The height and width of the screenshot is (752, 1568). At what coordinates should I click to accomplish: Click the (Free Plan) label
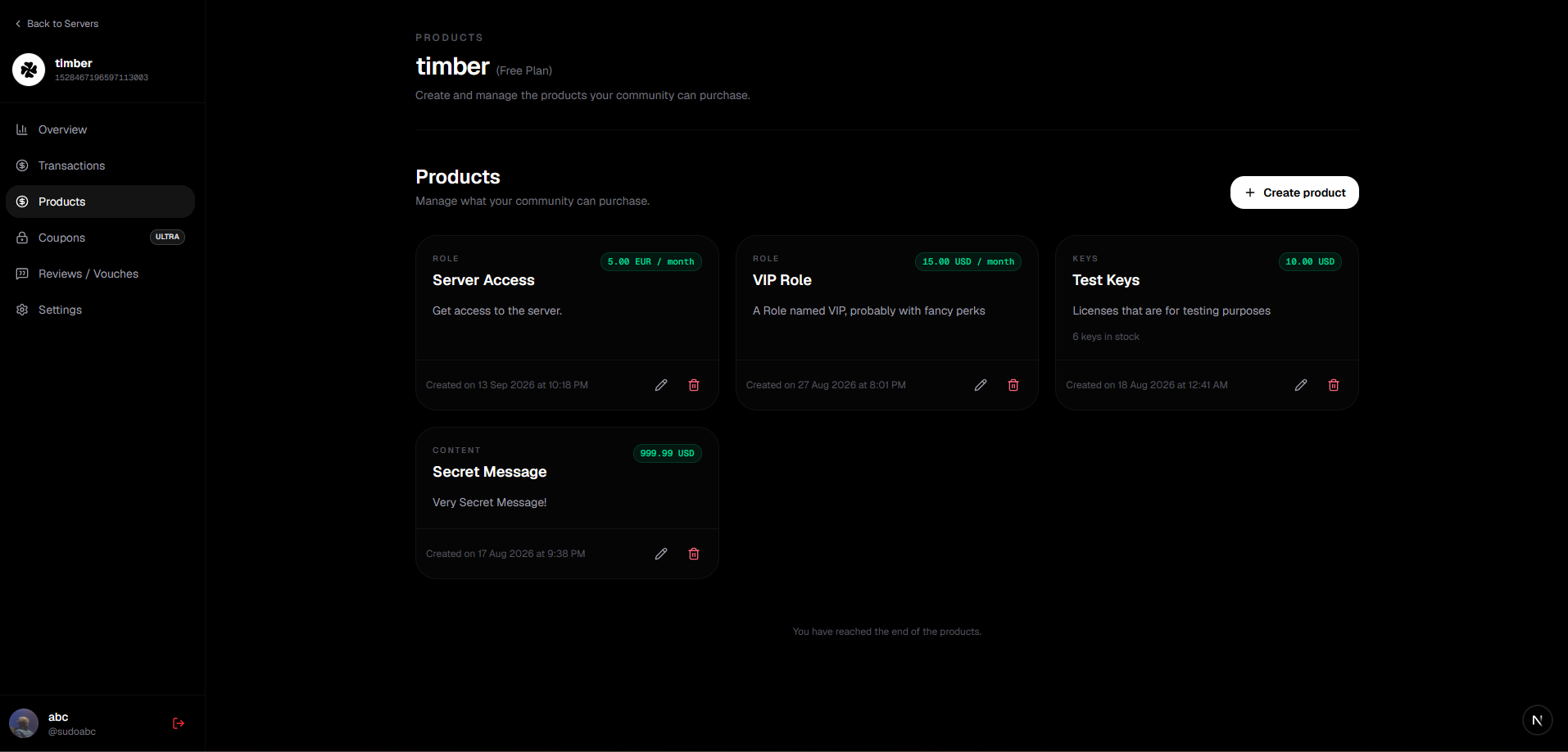(524, 70)
